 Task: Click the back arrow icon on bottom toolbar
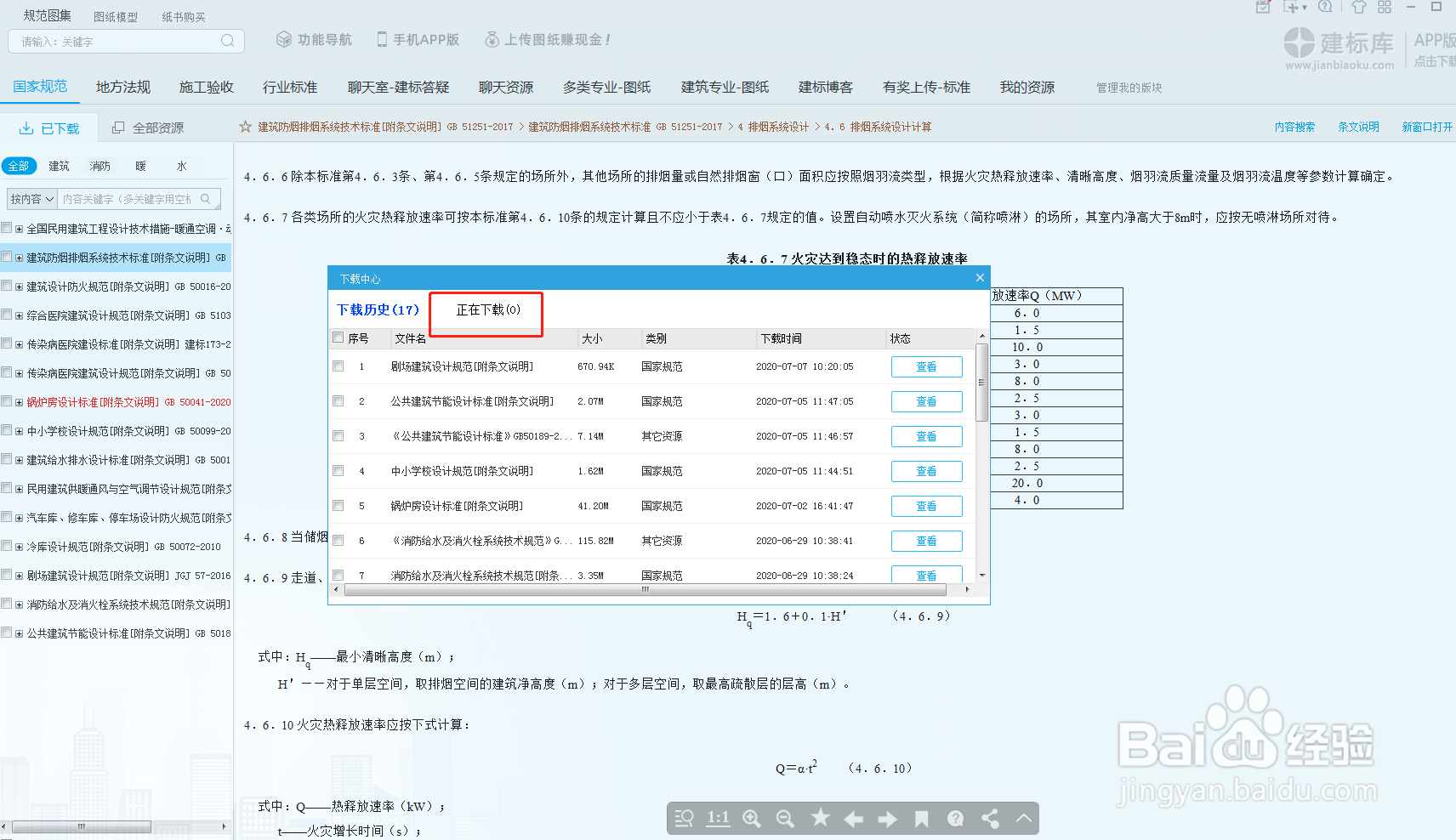click(x=854, y=818)
